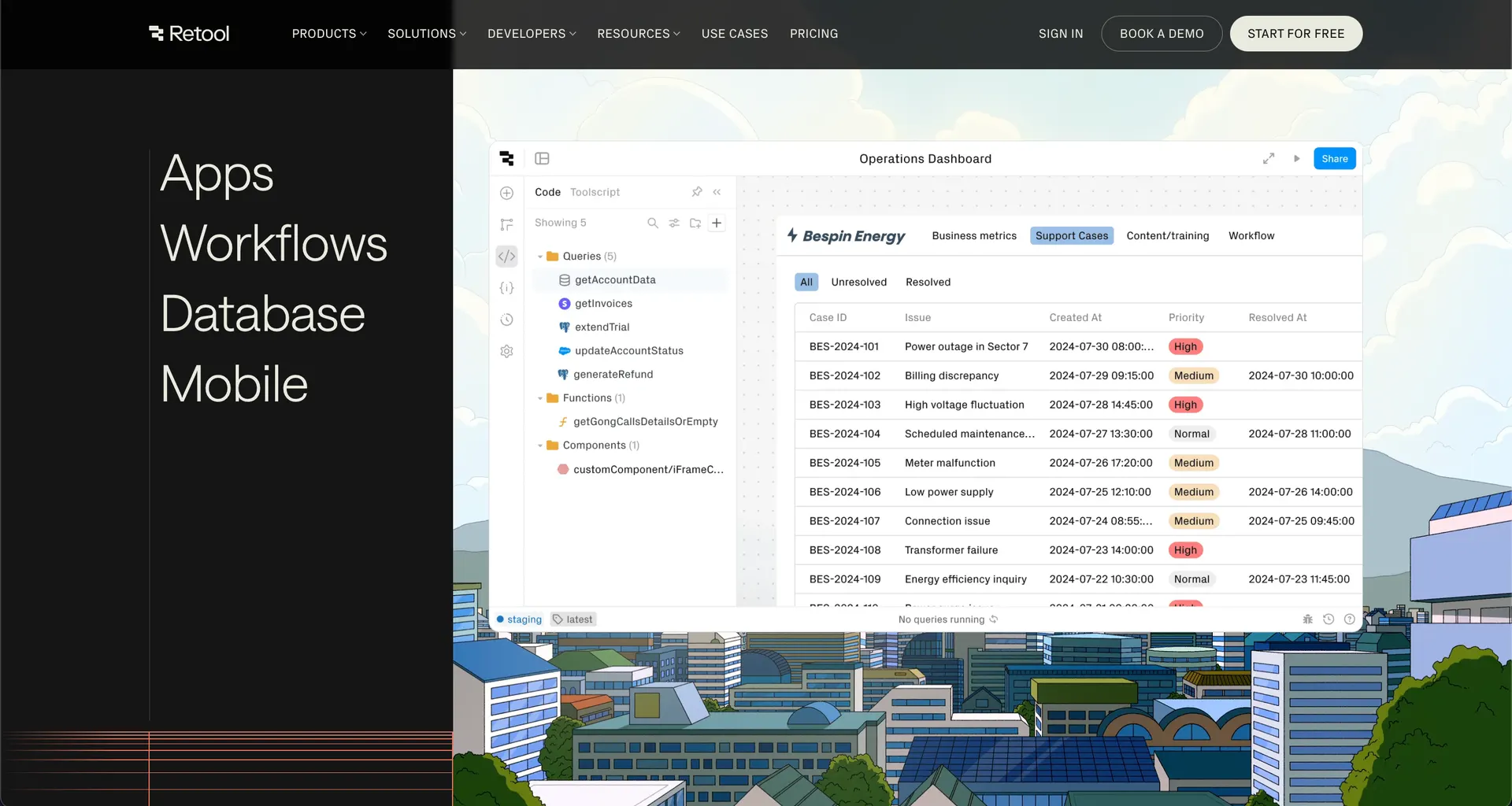Open the Products dropdown menu
This screenshot has width=1512, height=806.
coord(329,34)
